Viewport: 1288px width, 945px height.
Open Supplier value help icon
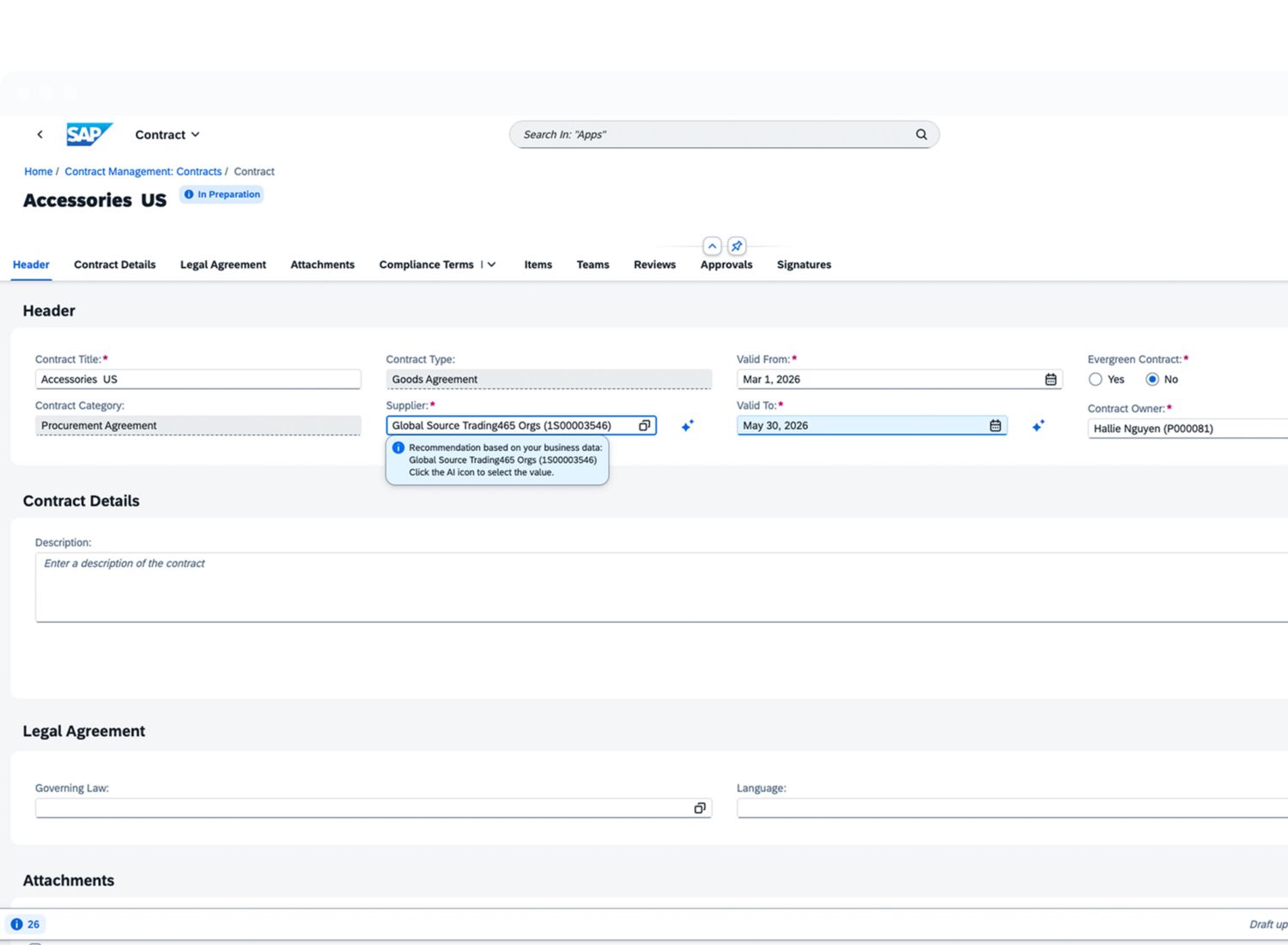(x=645, y=425)
